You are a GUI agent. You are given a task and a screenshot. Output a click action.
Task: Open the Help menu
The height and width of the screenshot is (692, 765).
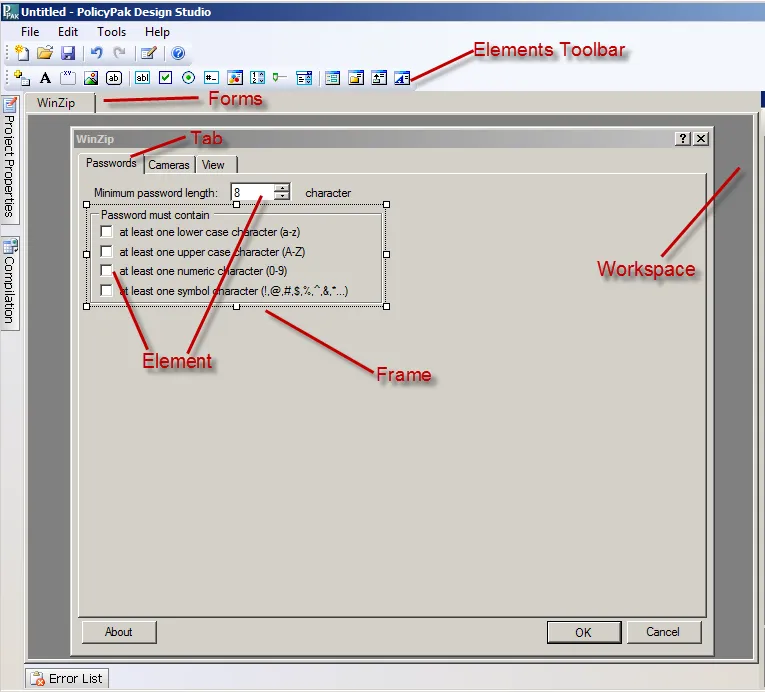click(157, 32)
